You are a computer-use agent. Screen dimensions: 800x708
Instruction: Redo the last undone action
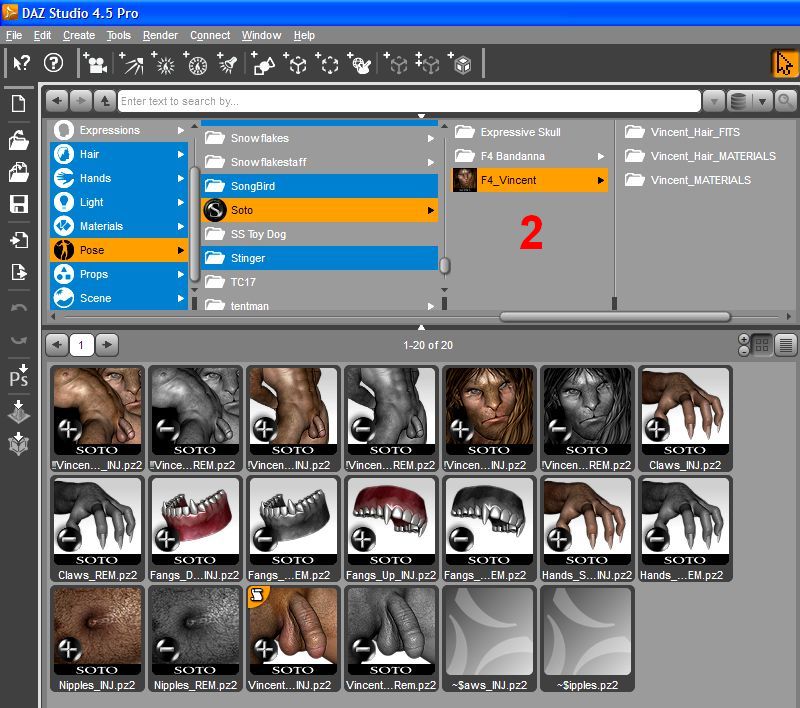point(19,340)
